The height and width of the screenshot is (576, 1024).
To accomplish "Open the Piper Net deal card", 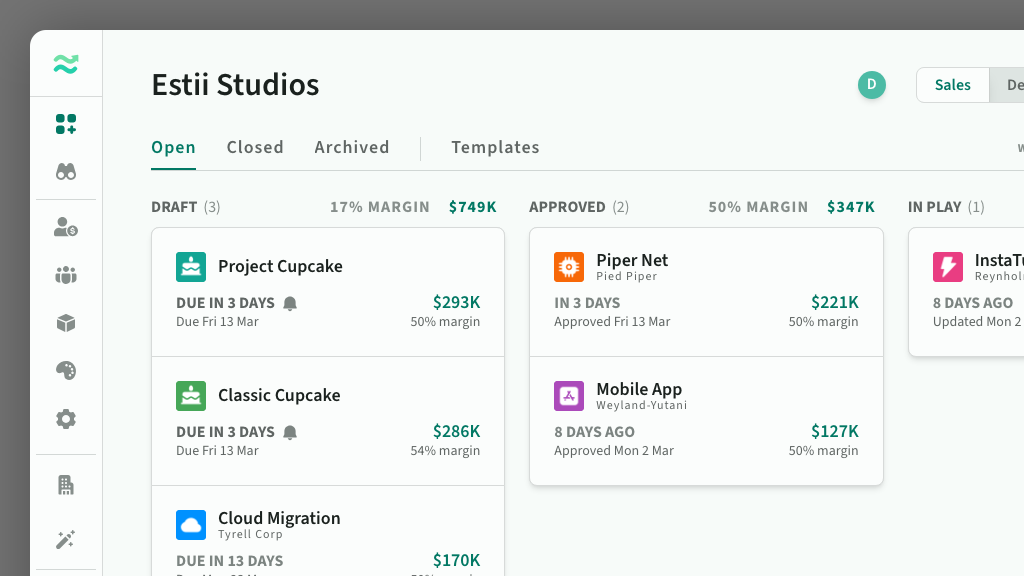I will [x=706, y=291].
